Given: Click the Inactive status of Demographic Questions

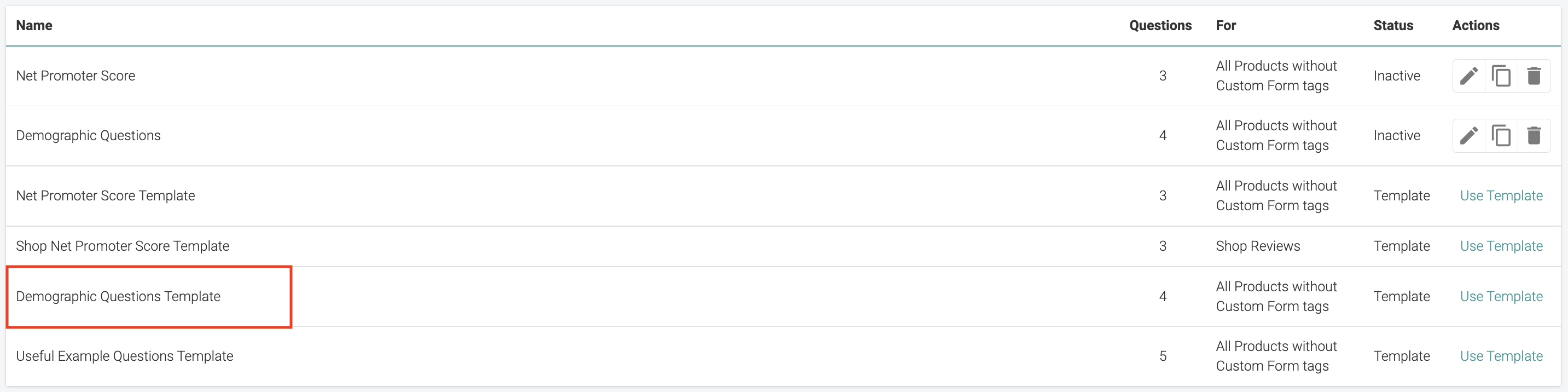Looking at the screenshot, I should [x=1397, y=135].
